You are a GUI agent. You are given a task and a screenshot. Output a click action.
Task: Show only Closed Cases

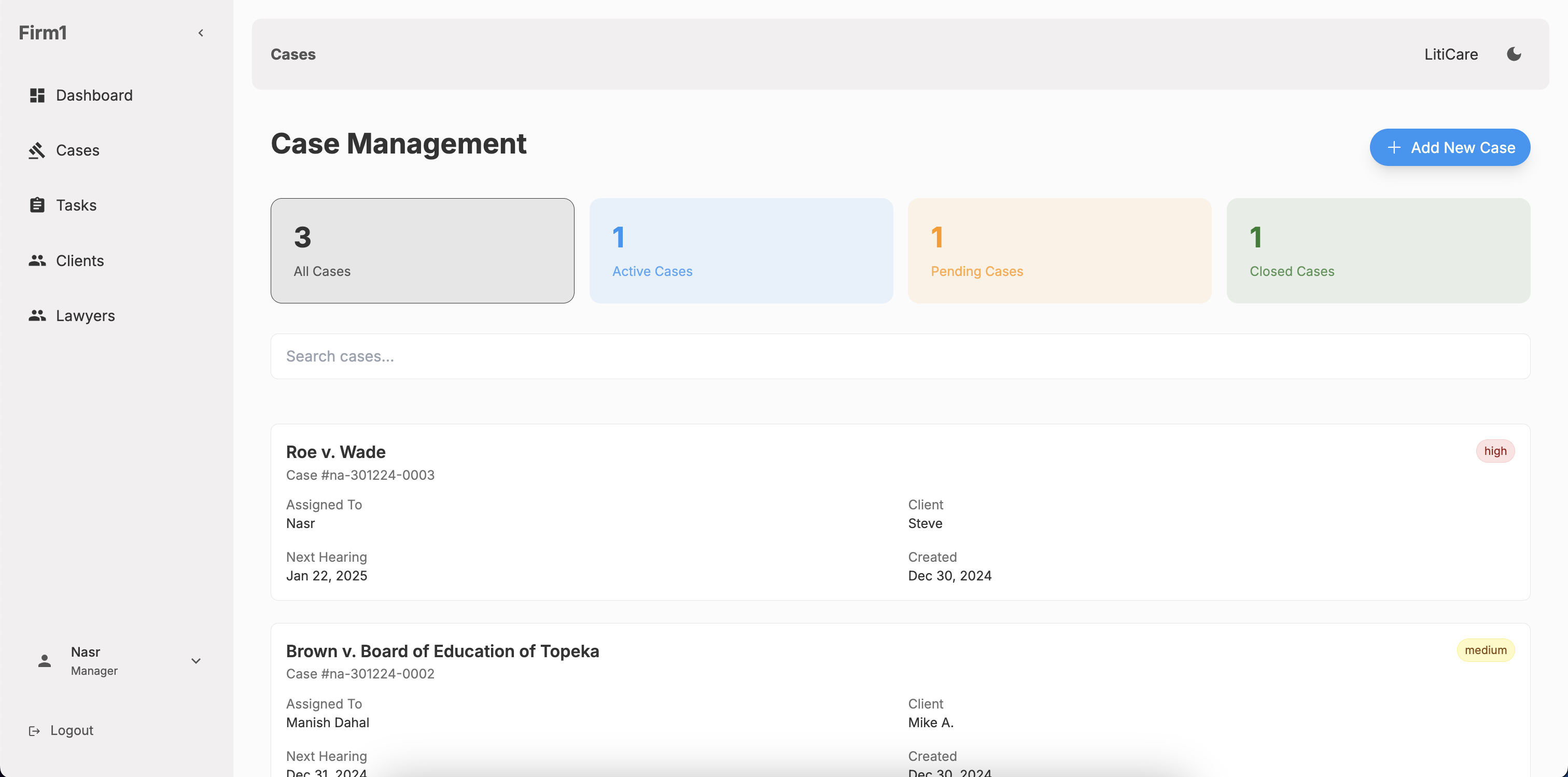click(1378, 251)
